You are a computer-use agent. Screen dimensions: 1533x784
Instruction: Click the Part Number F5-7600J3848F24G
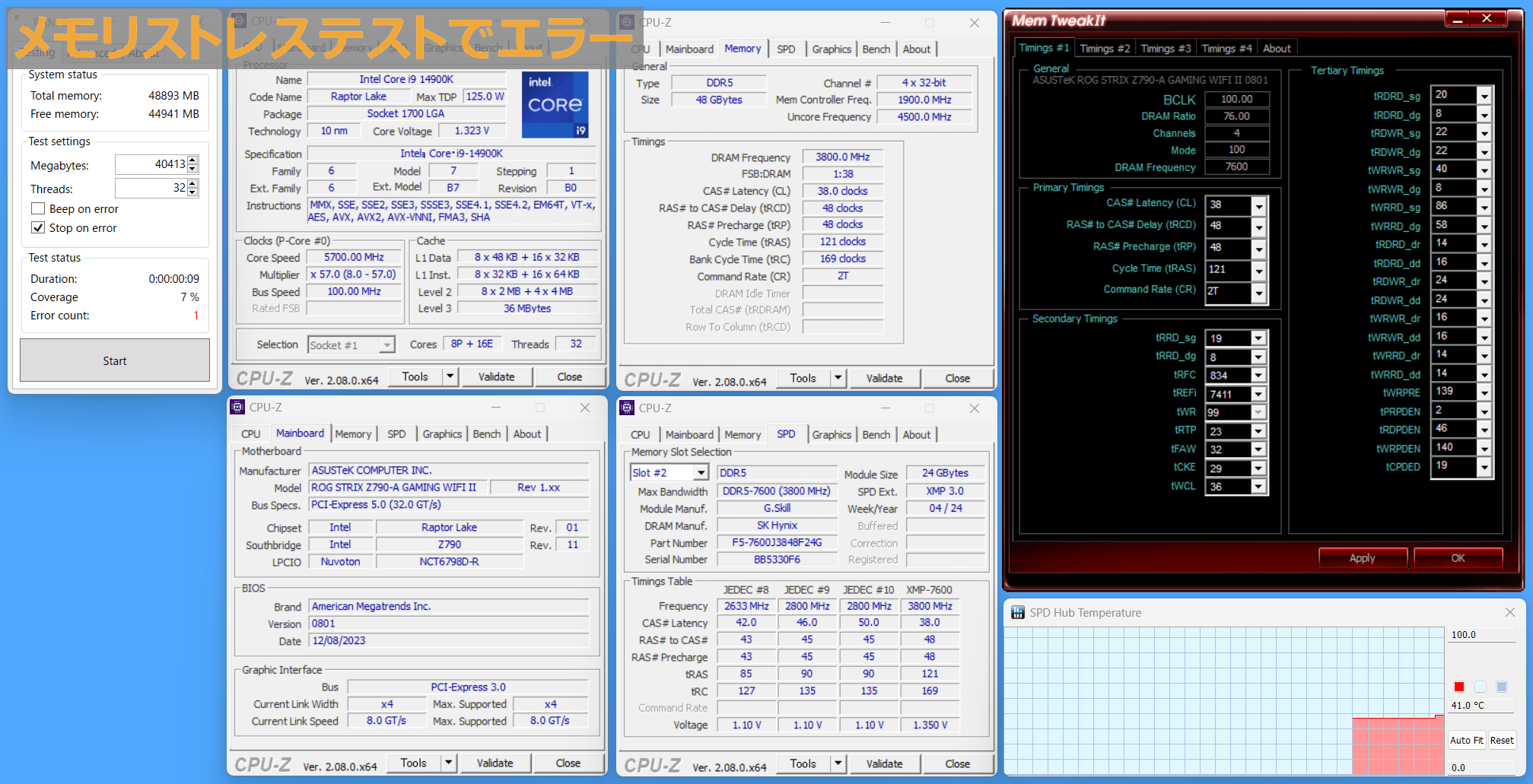click(x=777, y=542)
